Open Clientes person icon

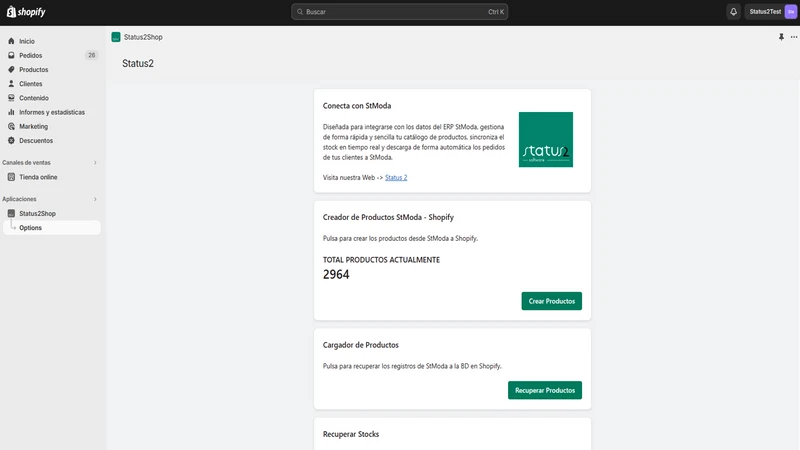tap(11, 84)
